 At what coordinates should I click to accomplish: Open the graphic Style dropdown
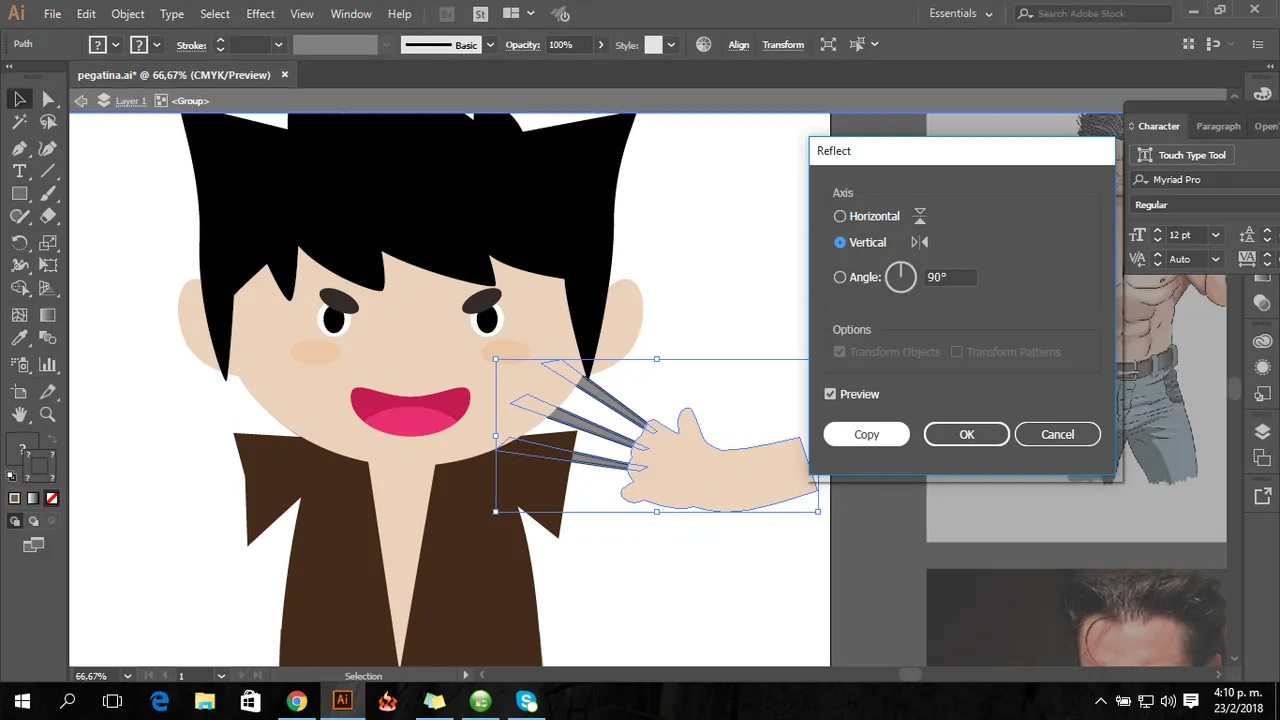(x=671, y=45)
